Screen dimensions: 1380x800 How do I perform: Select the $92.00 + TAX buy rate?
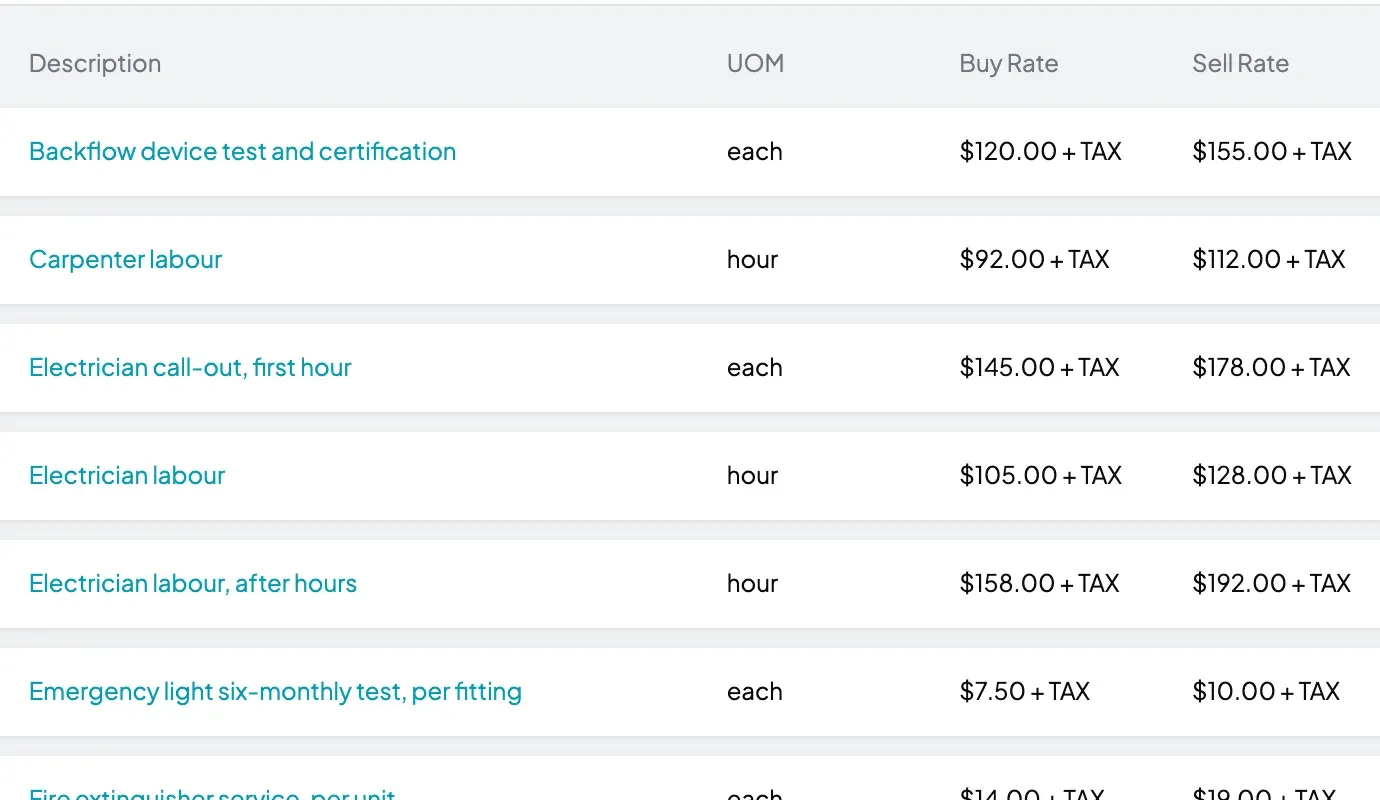(x=1034, y=259)
